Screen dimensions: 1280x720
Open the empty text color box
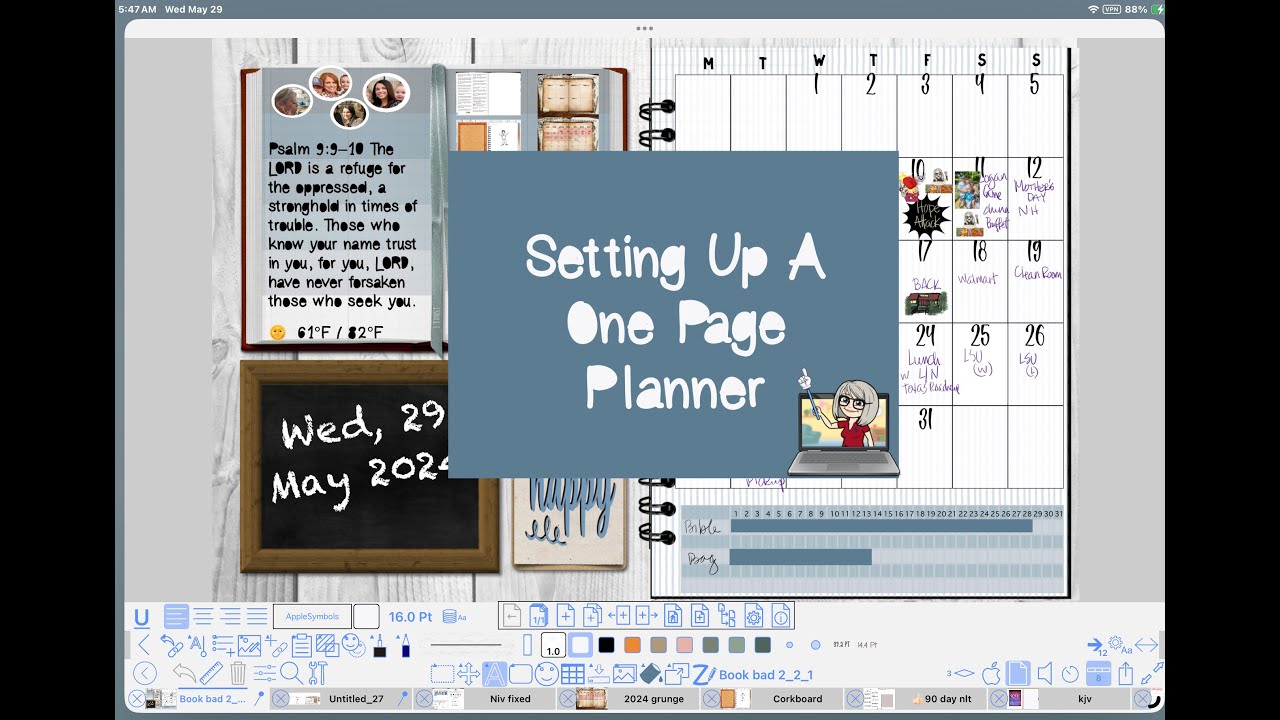click(366, 617)
